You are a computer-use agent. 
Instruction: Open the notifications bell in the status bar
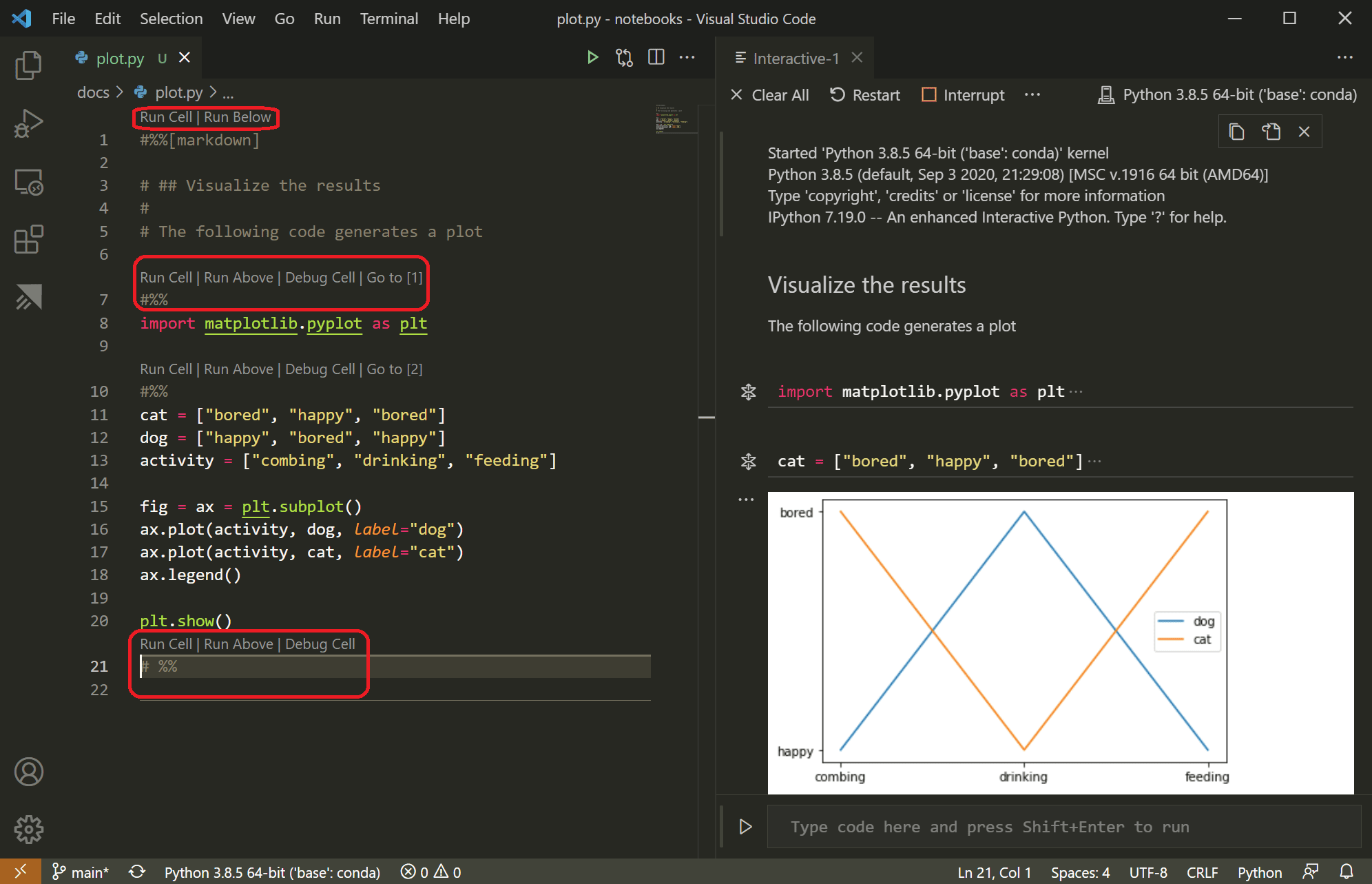(1348, 871)
